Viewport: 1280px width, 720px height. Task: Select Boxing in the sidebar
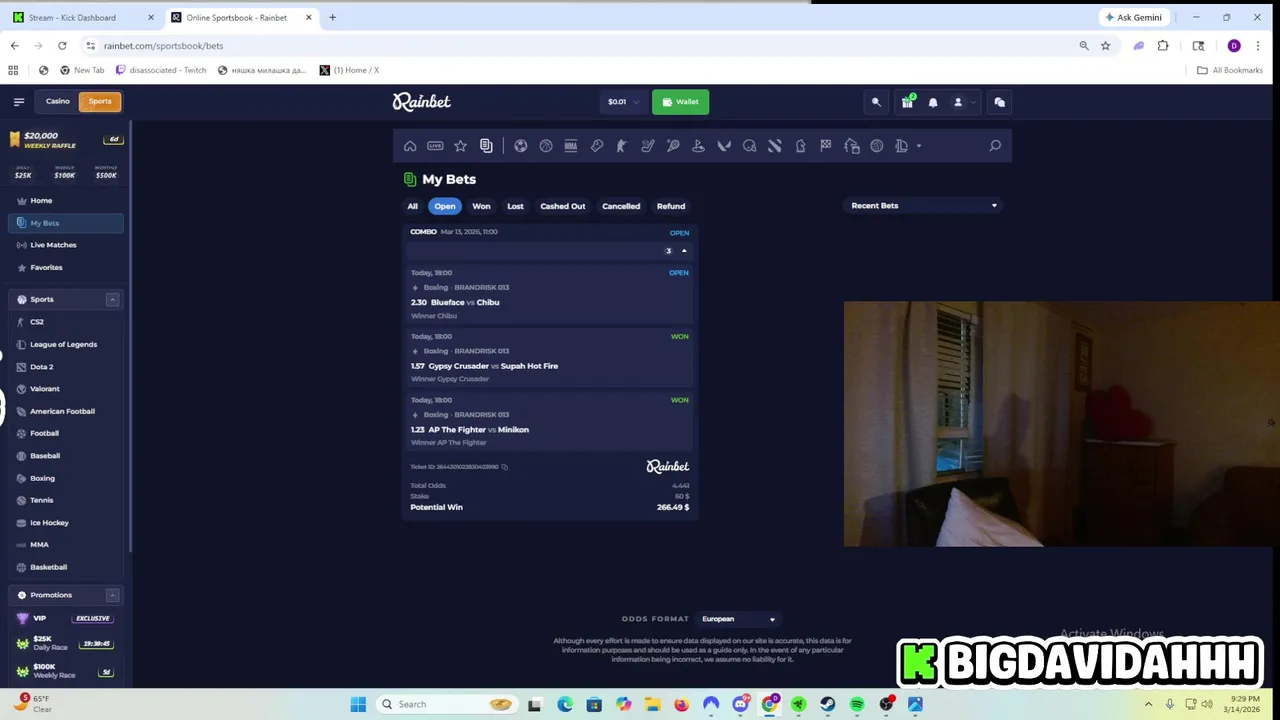[x=66, y=478]
